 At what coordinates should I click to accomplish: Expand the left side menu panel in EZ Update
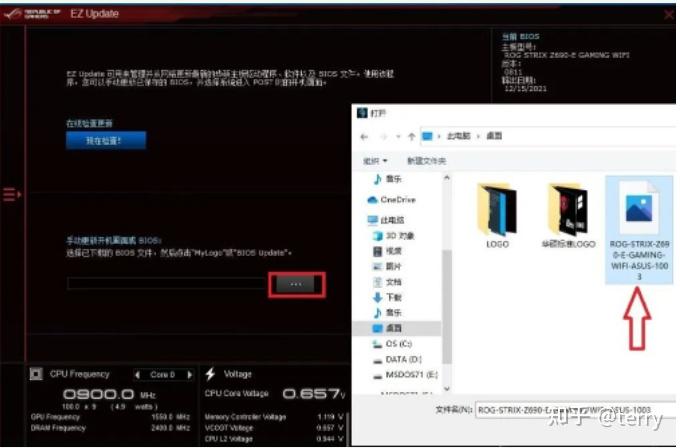pos(12,194)
